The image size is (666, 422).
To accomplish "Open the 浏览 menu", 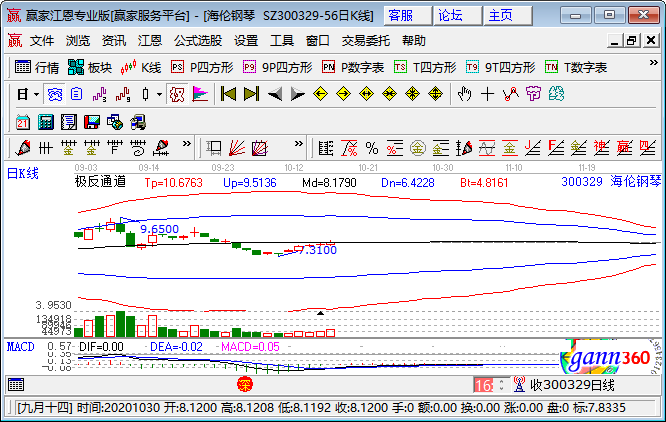I will pos(78,41).
